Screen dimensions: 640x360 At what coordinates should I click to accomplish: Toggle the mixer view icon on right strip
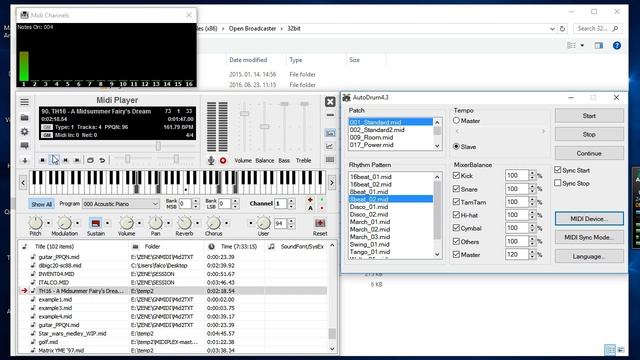(330, 133)
